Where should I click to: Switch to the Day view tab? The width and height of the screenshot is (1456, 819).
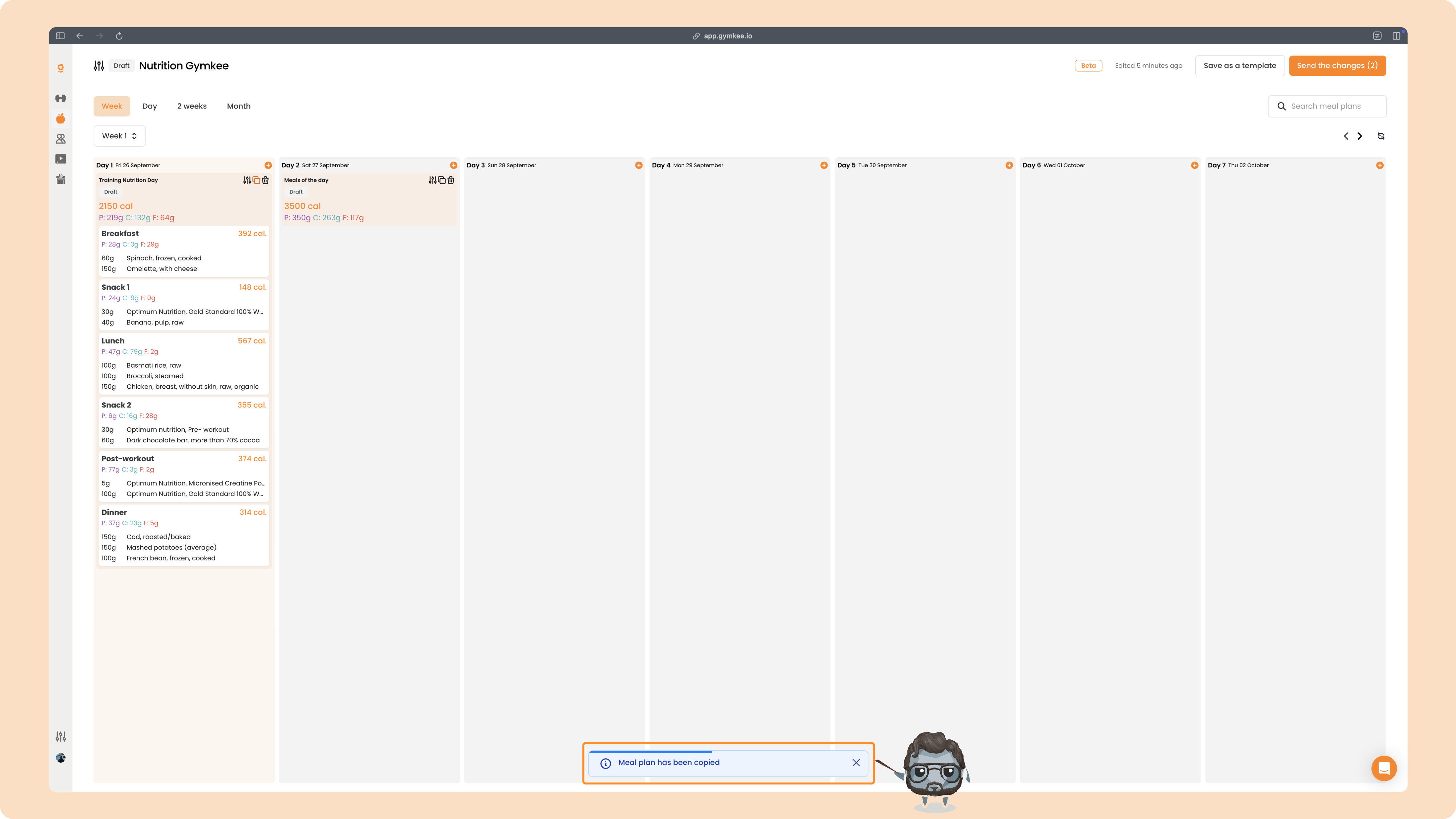tap(150, 106)
